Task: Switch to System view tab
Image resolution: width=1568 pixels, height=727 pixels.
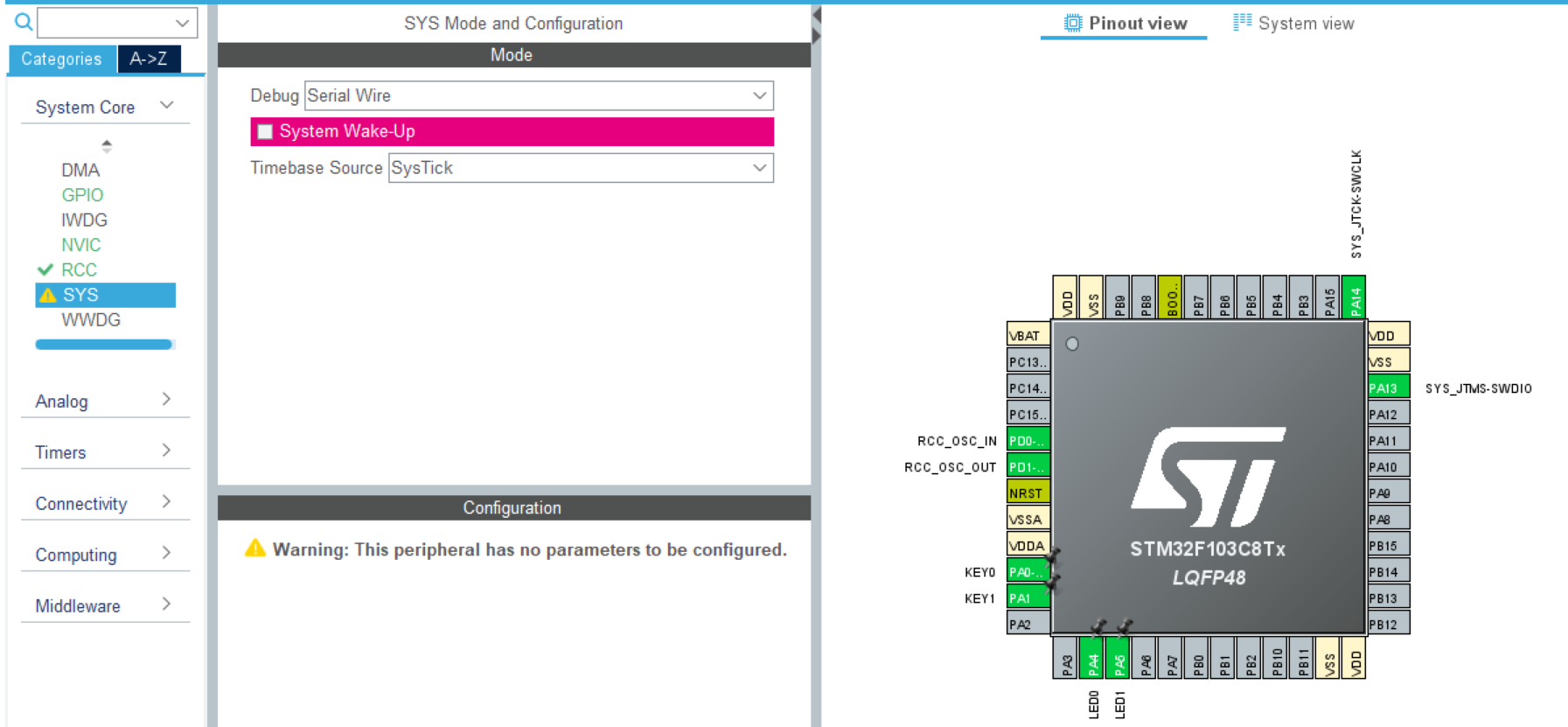Action: [1293, 24]
